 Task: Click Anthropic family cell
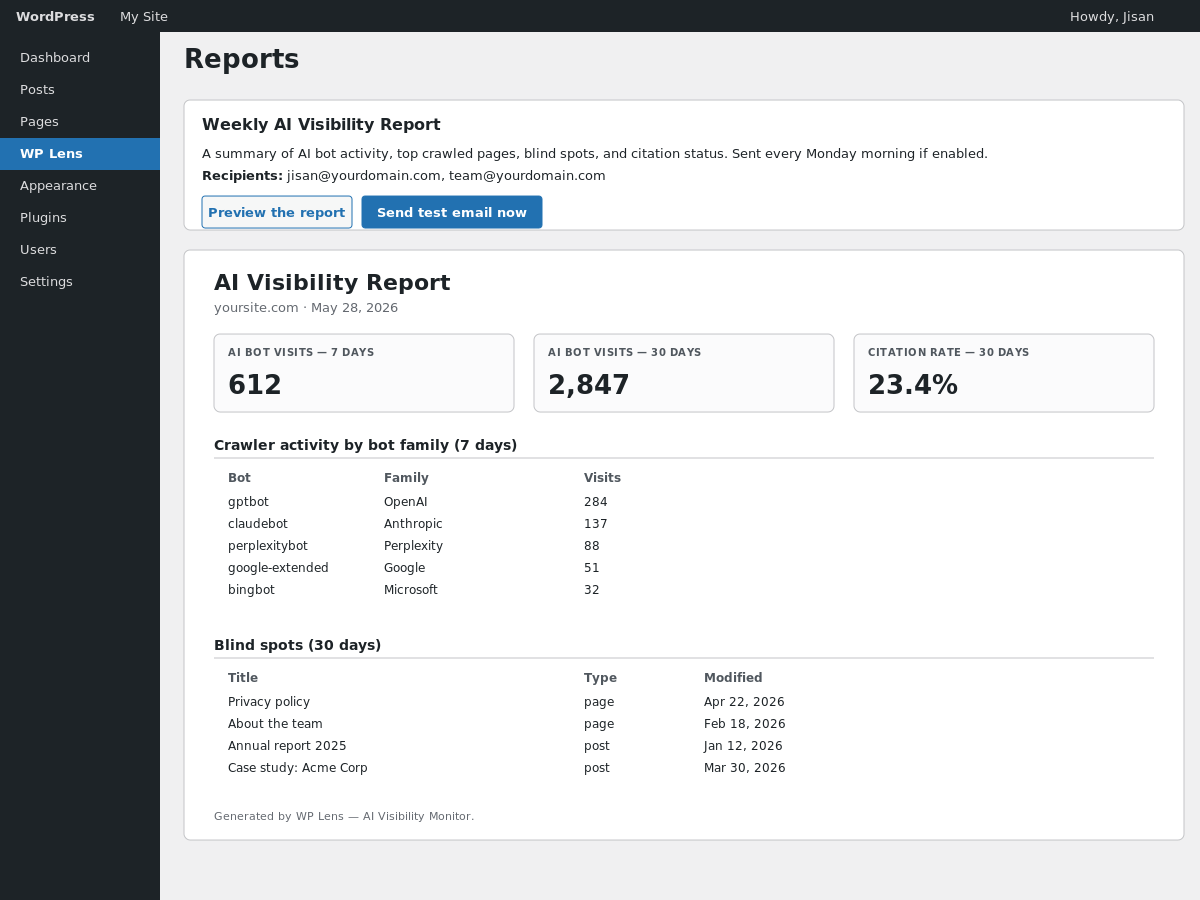tap(413, 524)
